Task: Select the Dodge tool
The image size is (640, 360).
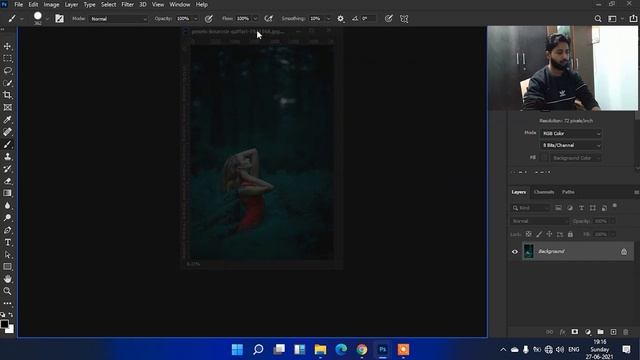Action: coord(7,218)
